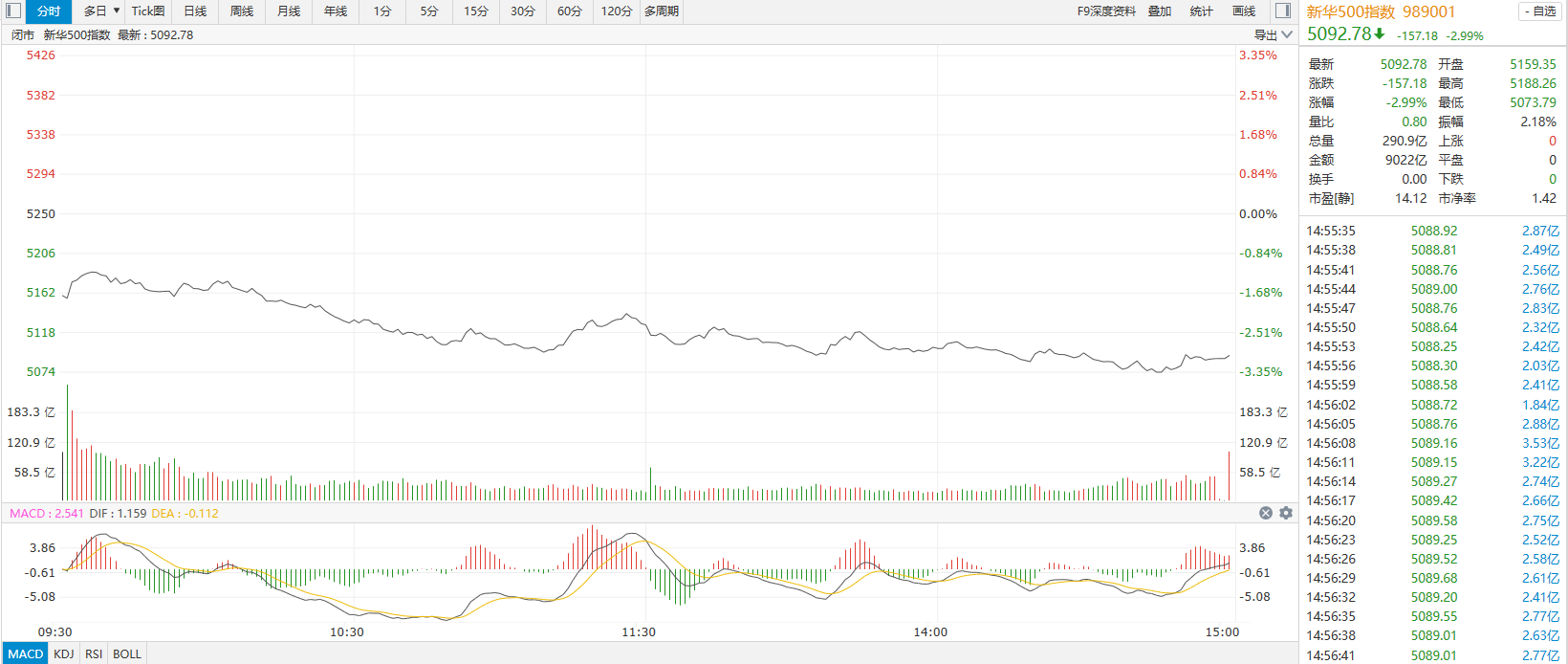Select the 分时 intraday tab
1568x664 pixels.
click(x=49, y=11)
